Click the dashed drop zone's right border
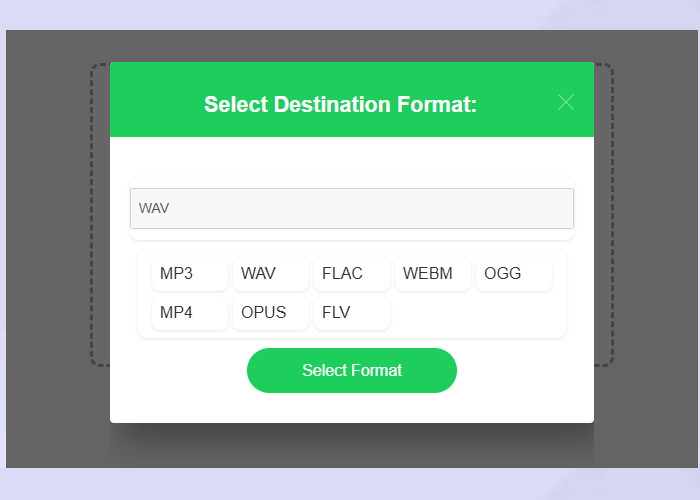700x500 pixels. [x=612, y=214]
